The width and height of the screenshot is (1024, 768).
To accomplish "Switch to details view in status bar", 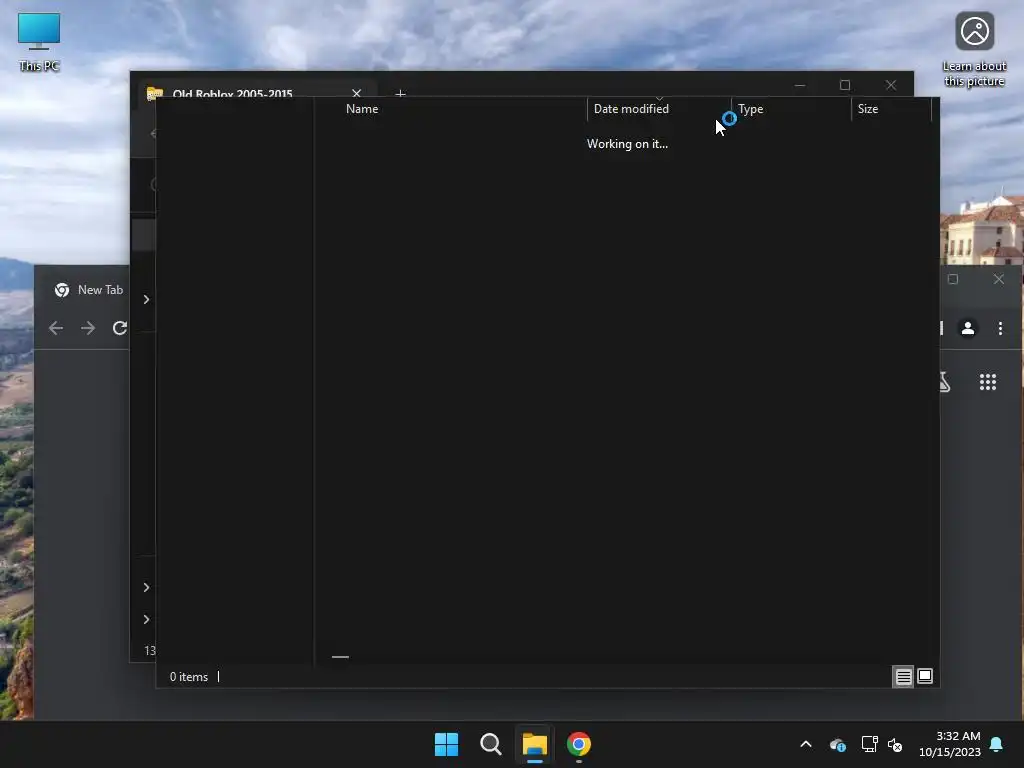I will tap(903, 677).
